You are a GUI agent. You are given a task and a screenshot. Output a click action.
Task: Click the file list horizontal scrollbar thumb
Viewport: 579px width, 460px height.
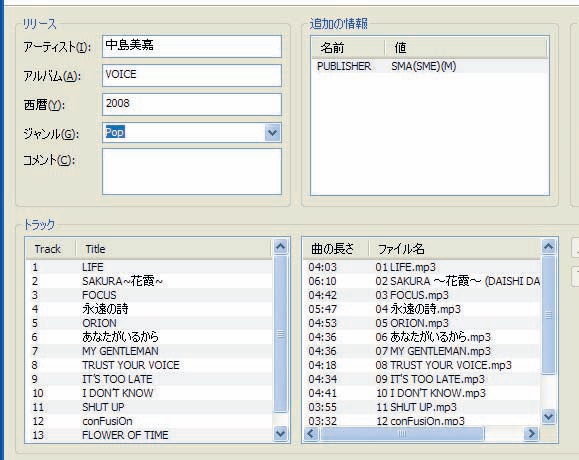[x=402, y=433]
